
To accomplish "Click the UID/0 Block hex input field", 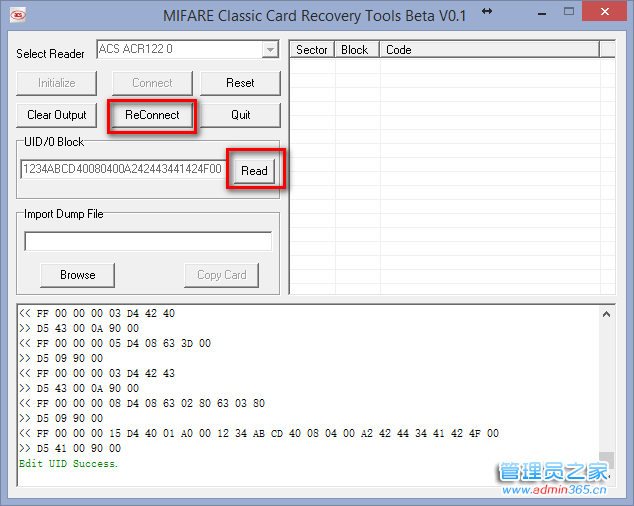I will coord(123,169).
